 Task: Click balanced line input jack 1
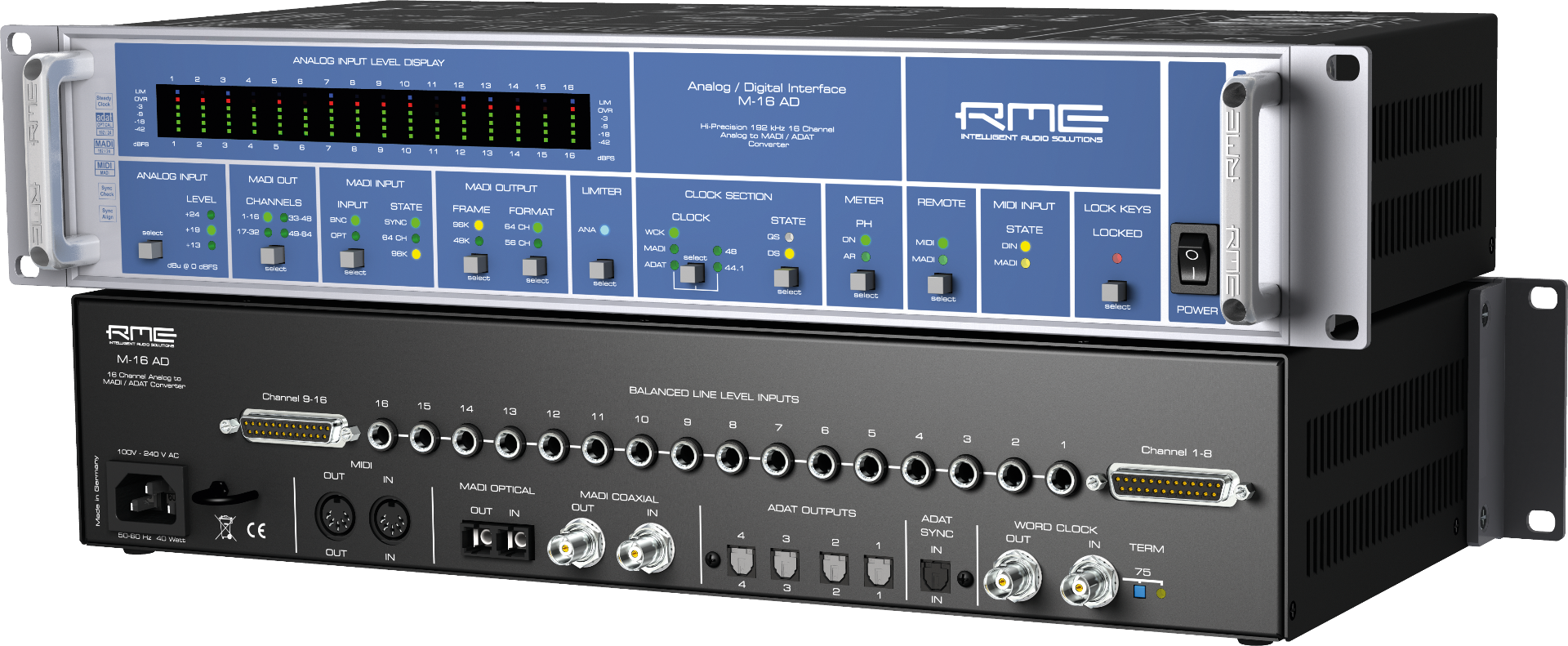click(x=1062, y=479)
